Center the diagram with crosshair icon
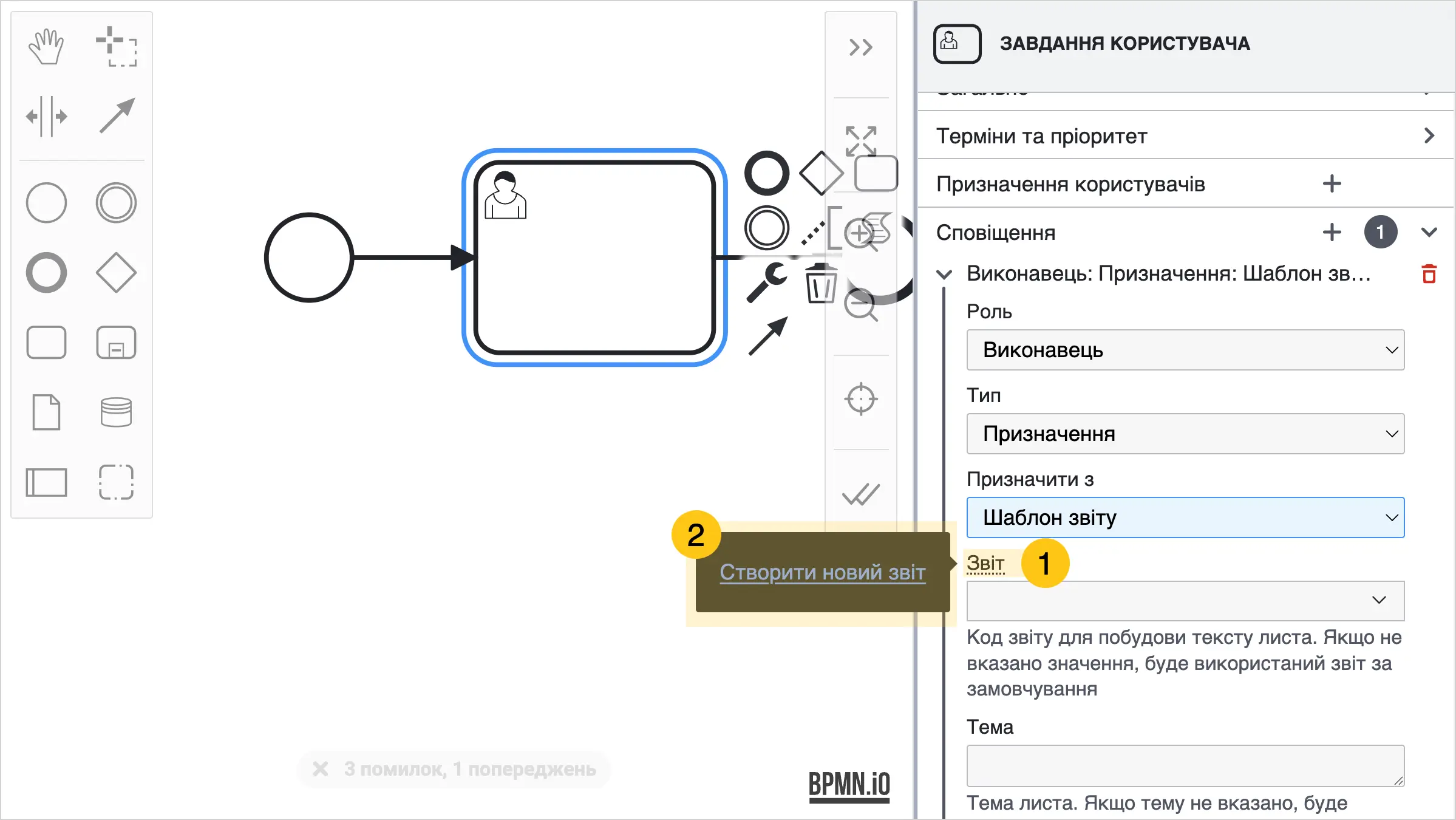The width and height of the screenshot is (1456, 820). coord(861,399)
